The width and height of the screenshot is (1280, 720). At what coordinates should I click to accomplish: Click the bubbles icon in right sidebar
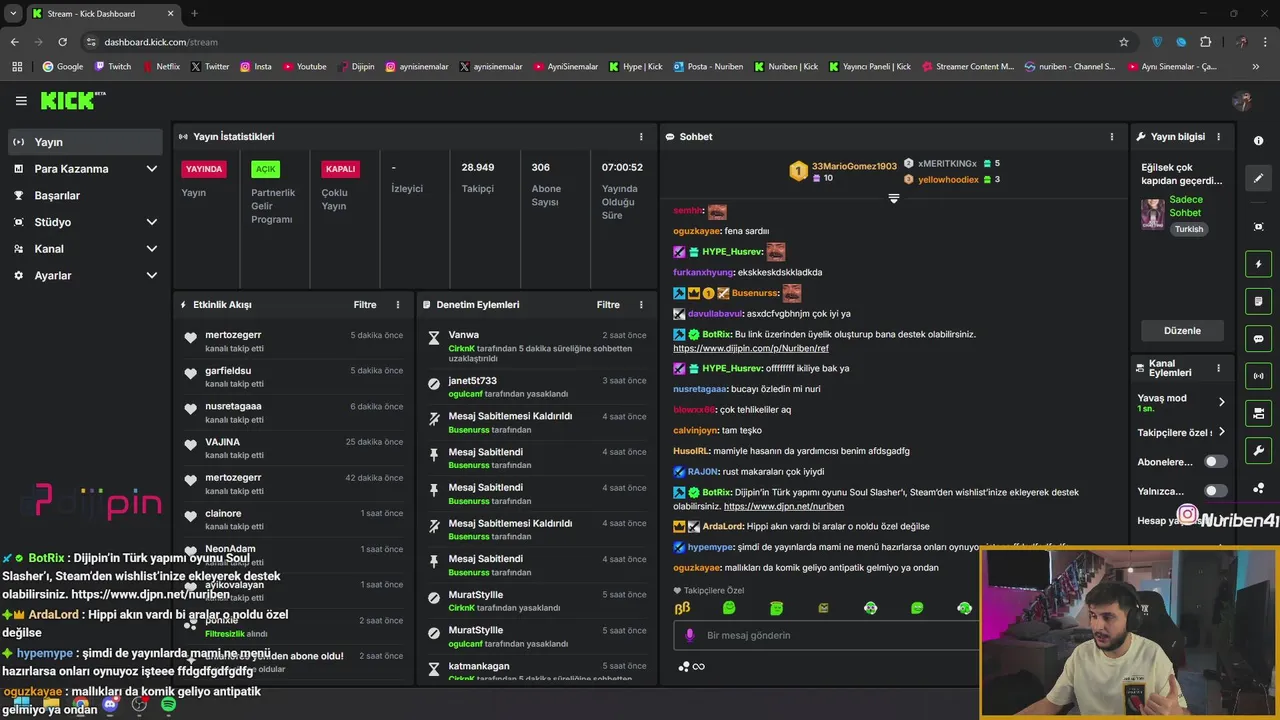(1258, 488)
